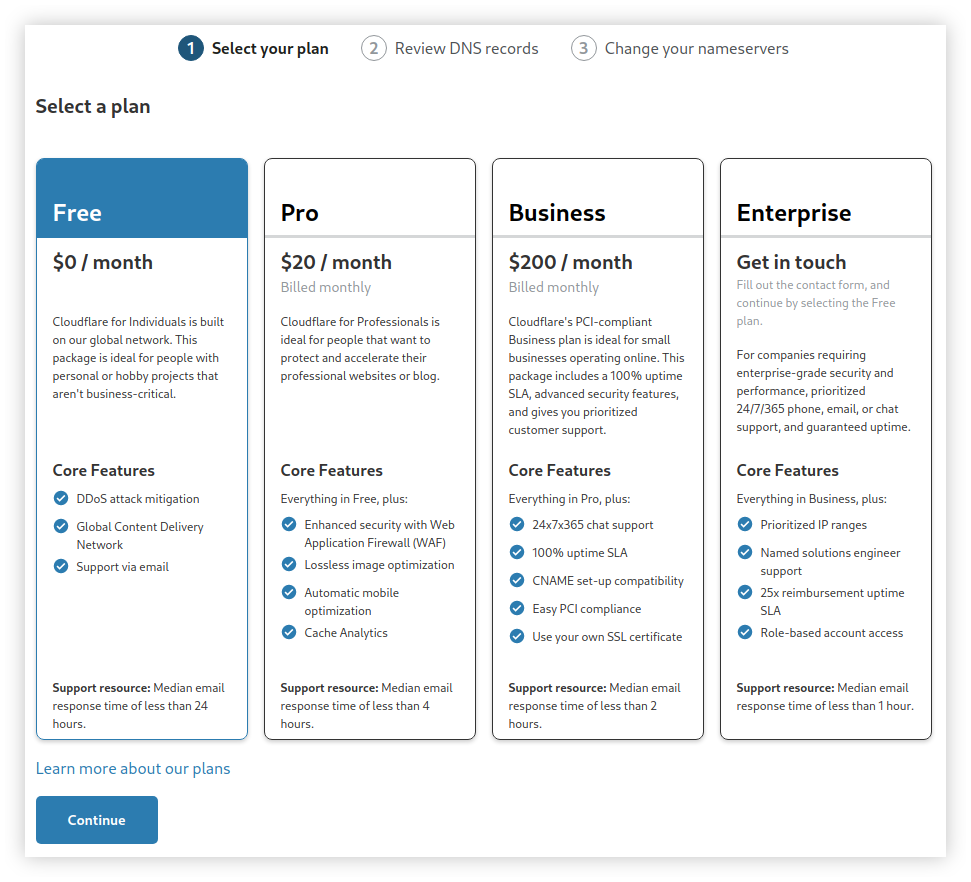The width and height of the screenshot is (971, 882).
Task: Click checkmark beside Role-based account access
Action: (x=745, y=632)
